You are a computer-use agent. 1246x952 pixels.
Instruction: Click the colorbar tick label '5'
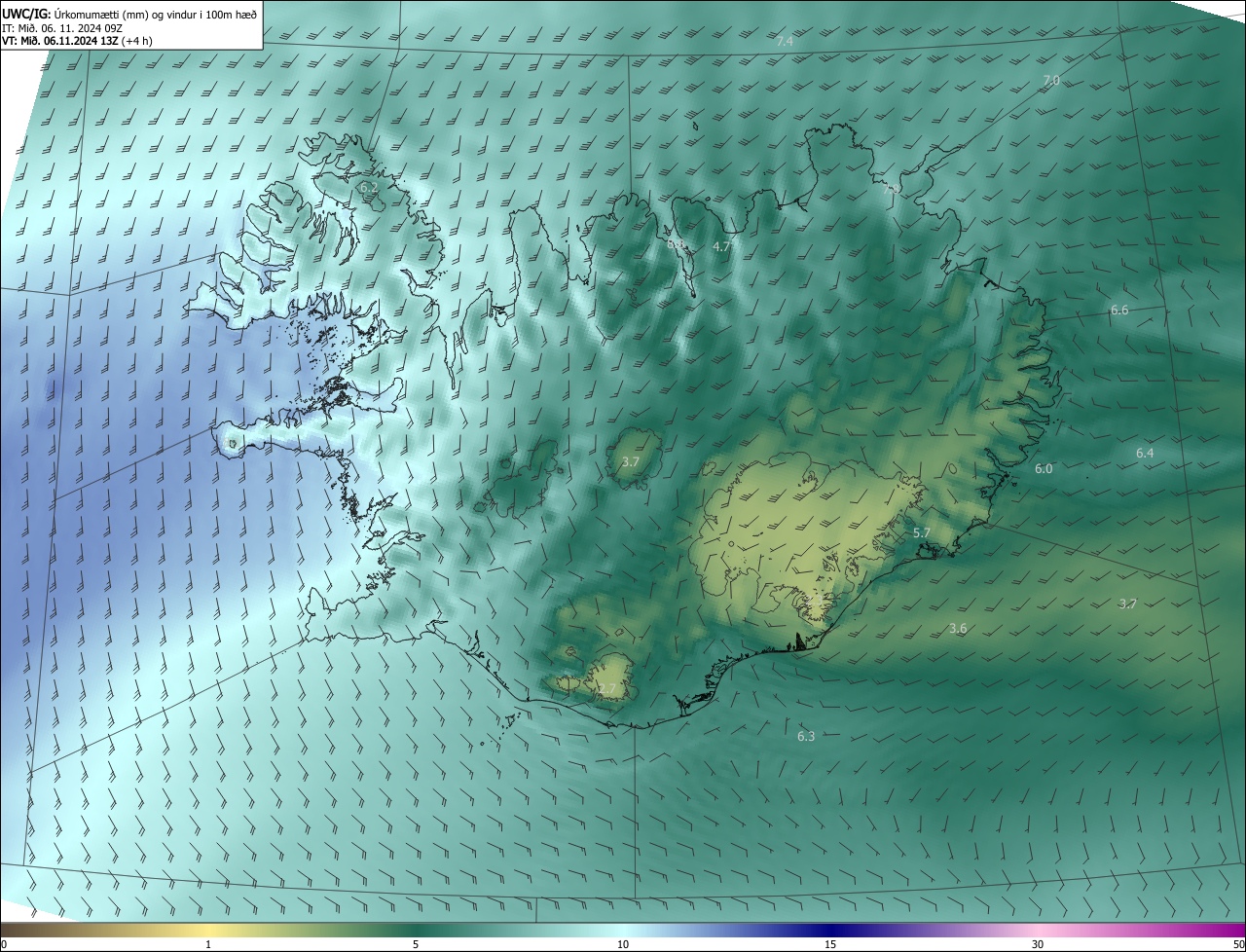pyautogui.click(x=416, y=945)
